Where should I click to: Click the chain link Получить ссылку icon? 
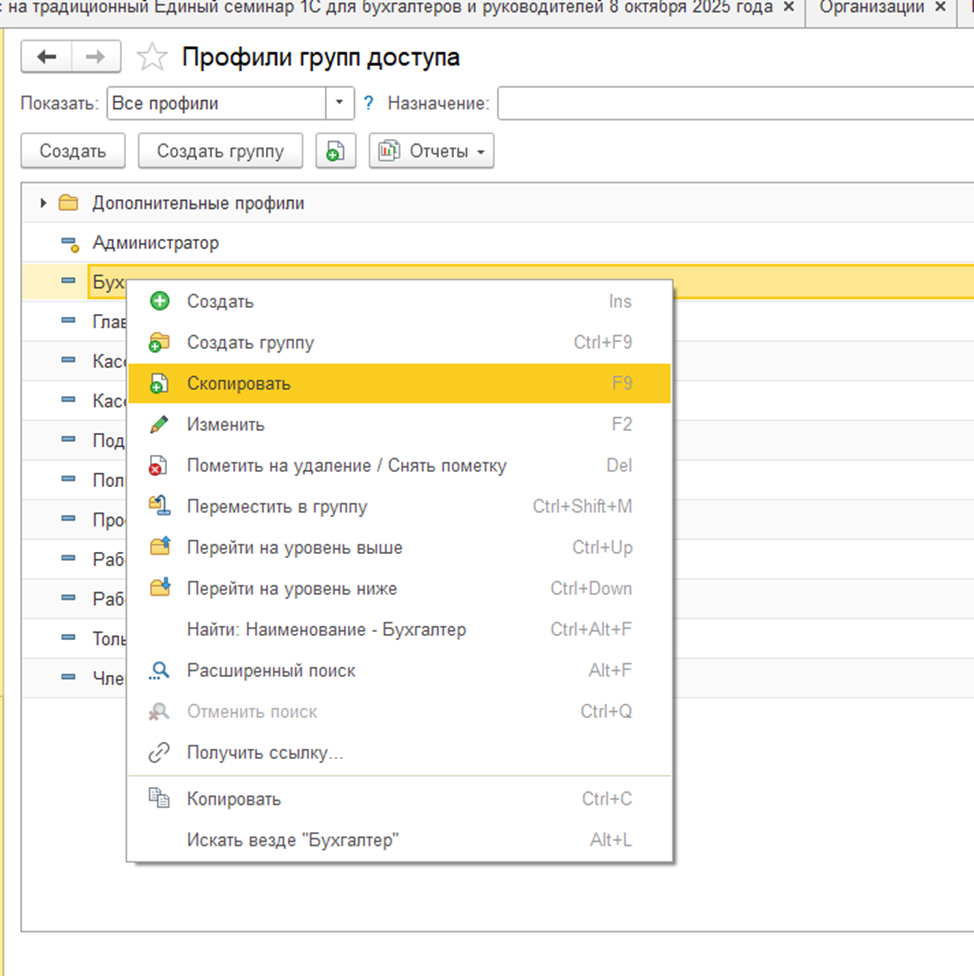pos(159,753)
